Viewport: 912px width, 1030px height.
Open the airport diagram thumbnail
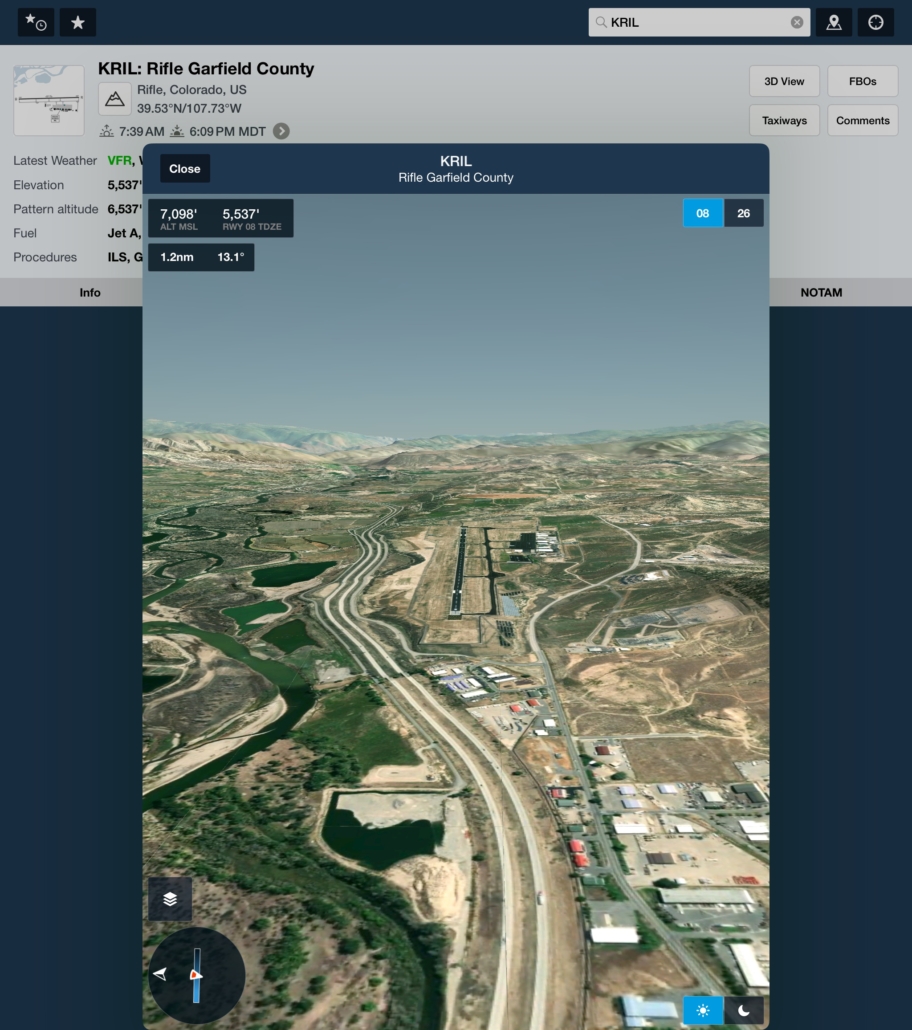(x=49, y=101)
